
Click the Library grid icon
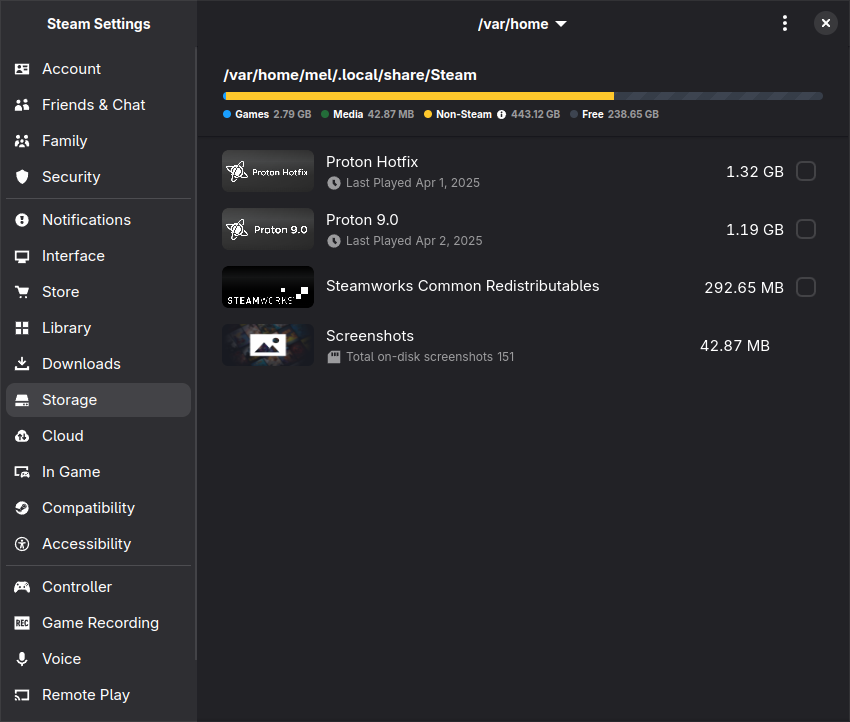(x=22, y=328)
